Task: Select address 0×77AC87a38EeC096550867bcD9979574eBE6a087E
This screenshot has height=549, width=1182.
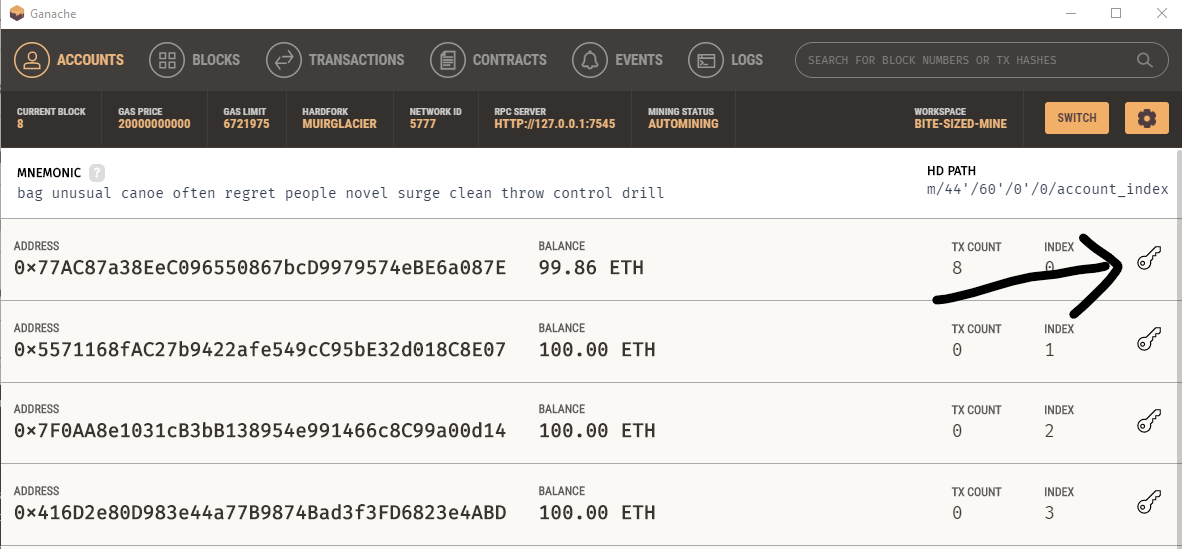Action: 260,268
